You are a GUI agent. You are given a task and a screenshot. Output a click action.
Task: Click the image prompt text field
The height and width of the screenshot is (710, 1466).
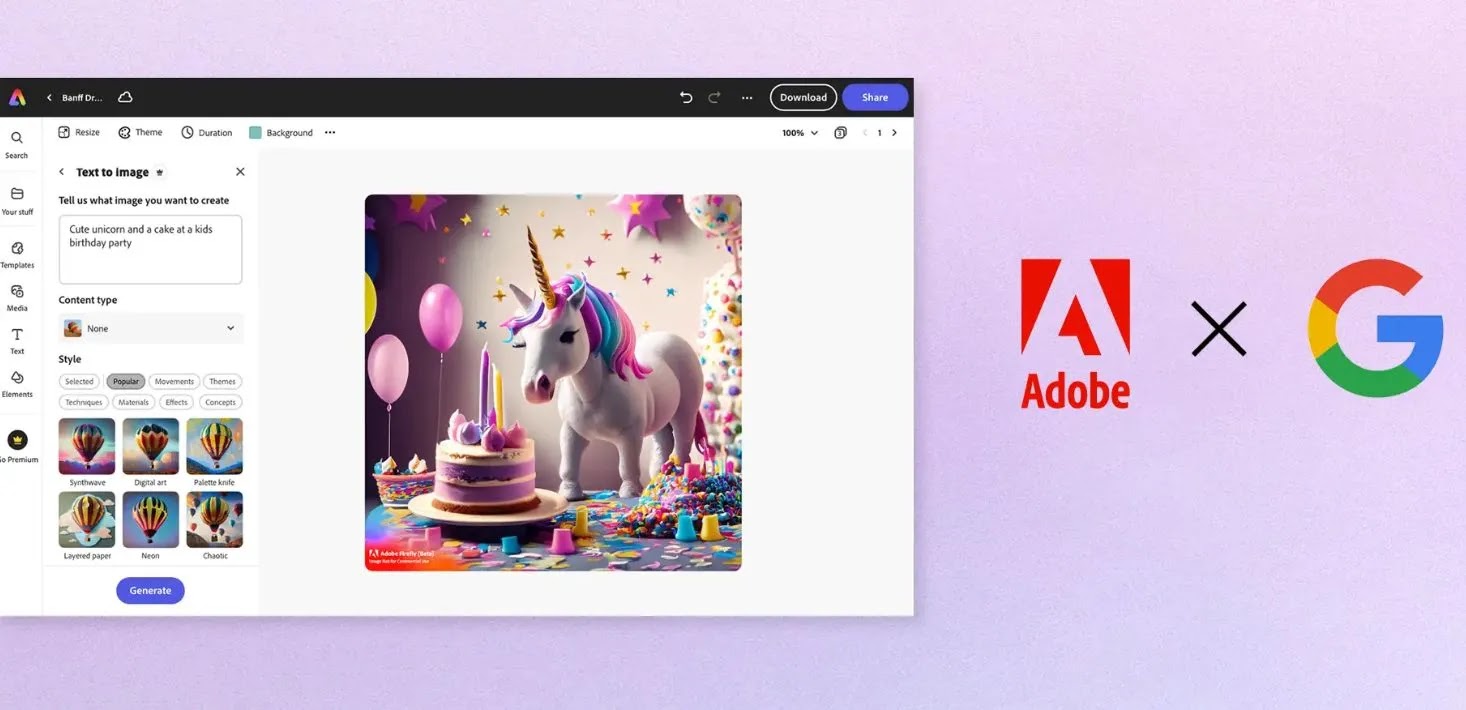pos(150,249)
